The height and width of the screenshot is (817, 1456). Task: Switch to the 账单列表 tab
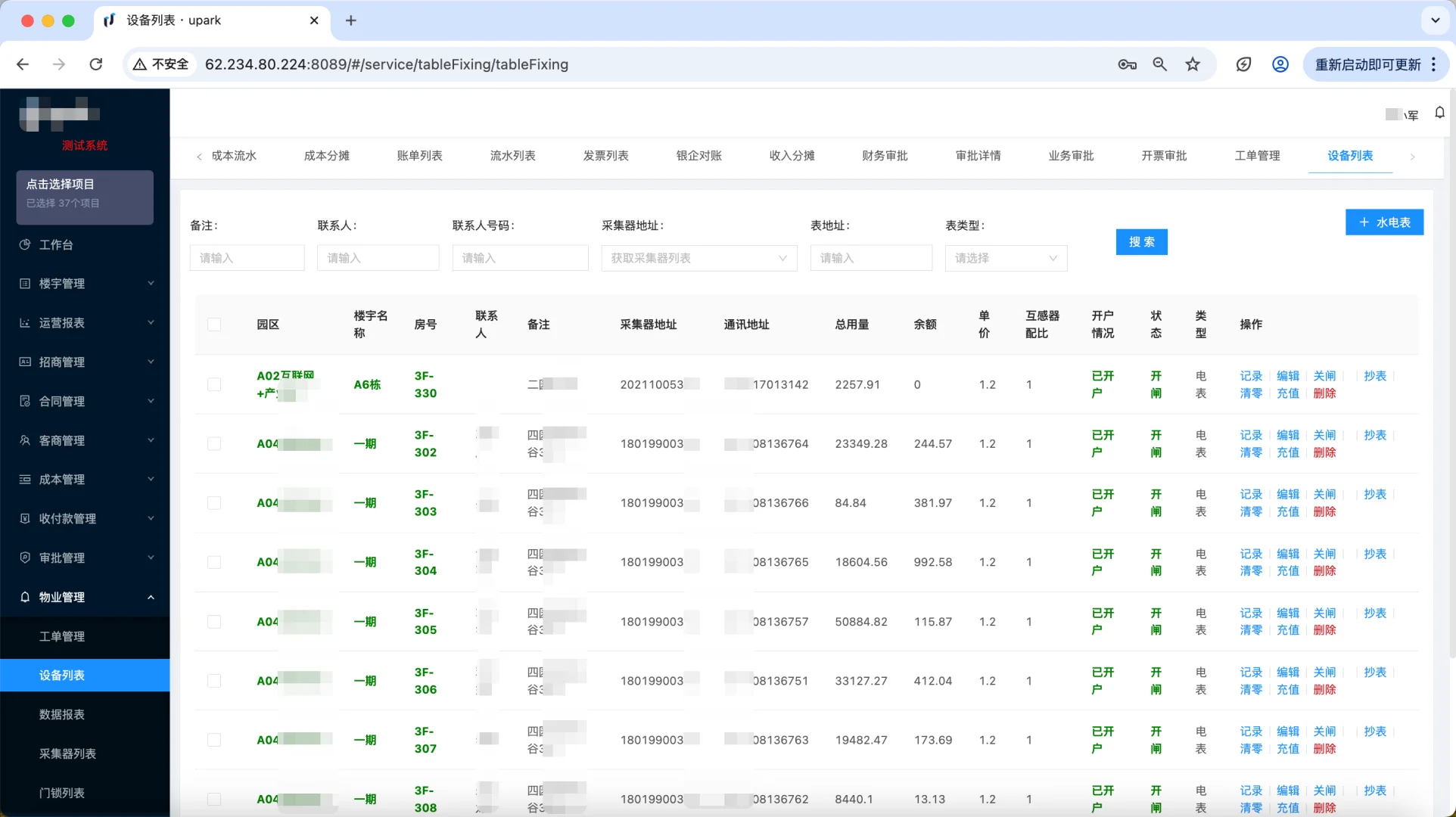coord(419,156)
